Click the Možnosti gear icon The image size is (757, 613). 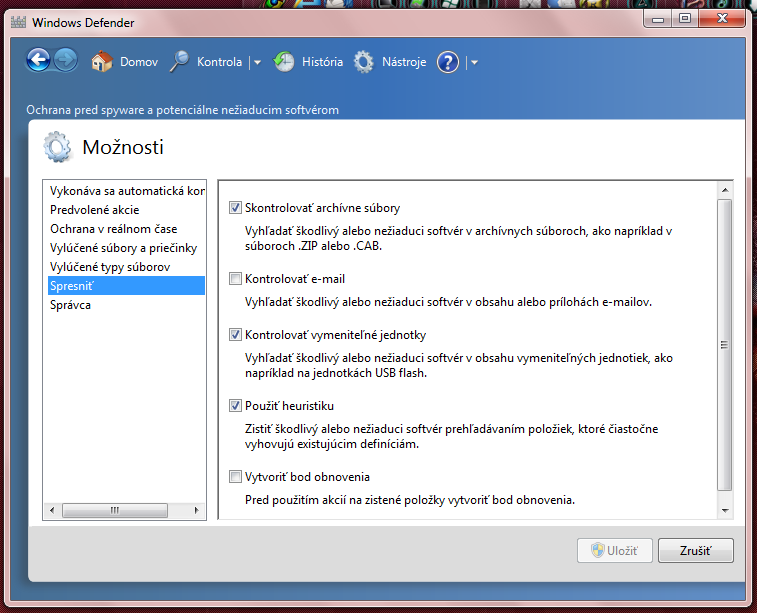pyautogui.click(x=57, y=147)
